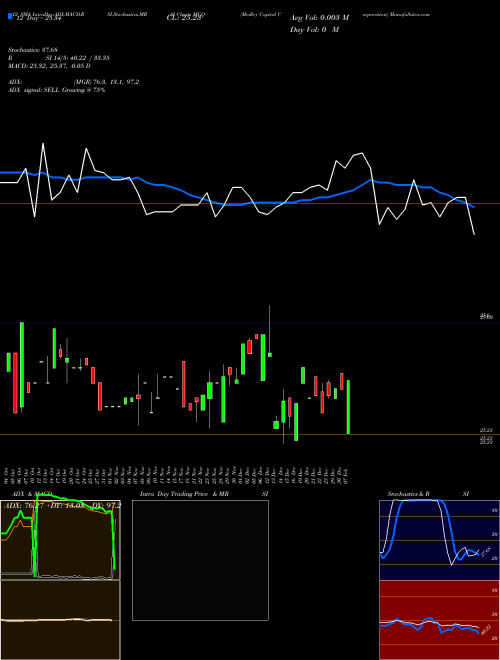
Task: Click the '(MGR) 76.3, 18.1, 97.2' ADX values
Action: pos(106,82)
